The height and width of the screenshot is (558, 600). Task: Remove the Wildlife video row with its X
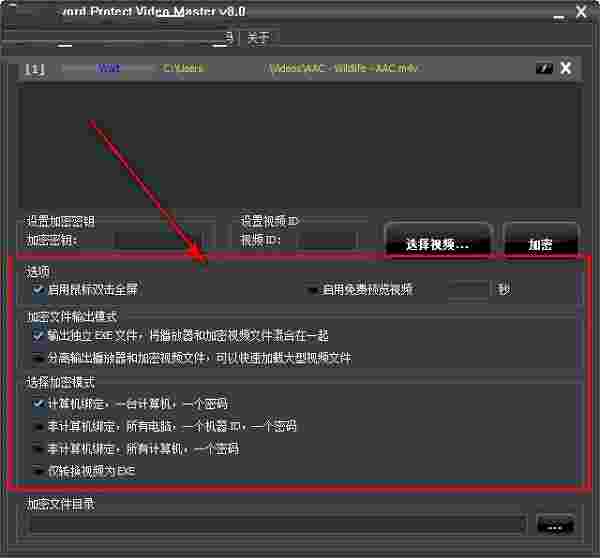pos(566,68)
